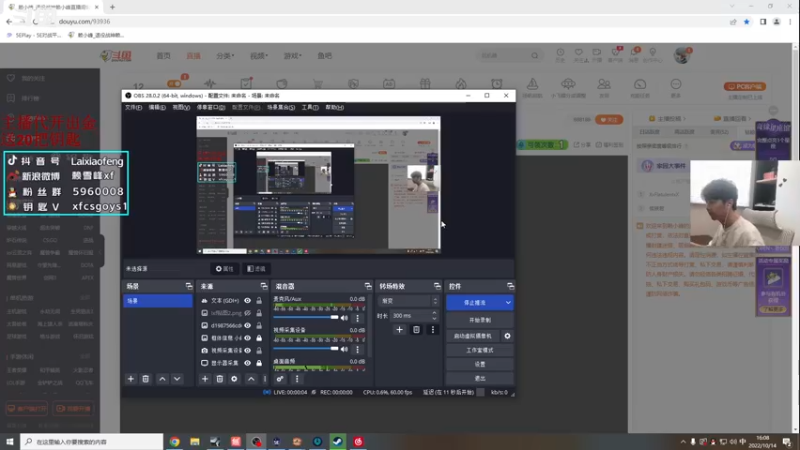
Task: Open the Windows Start menu
Action: pyautogui.click(x=10, y=441)
